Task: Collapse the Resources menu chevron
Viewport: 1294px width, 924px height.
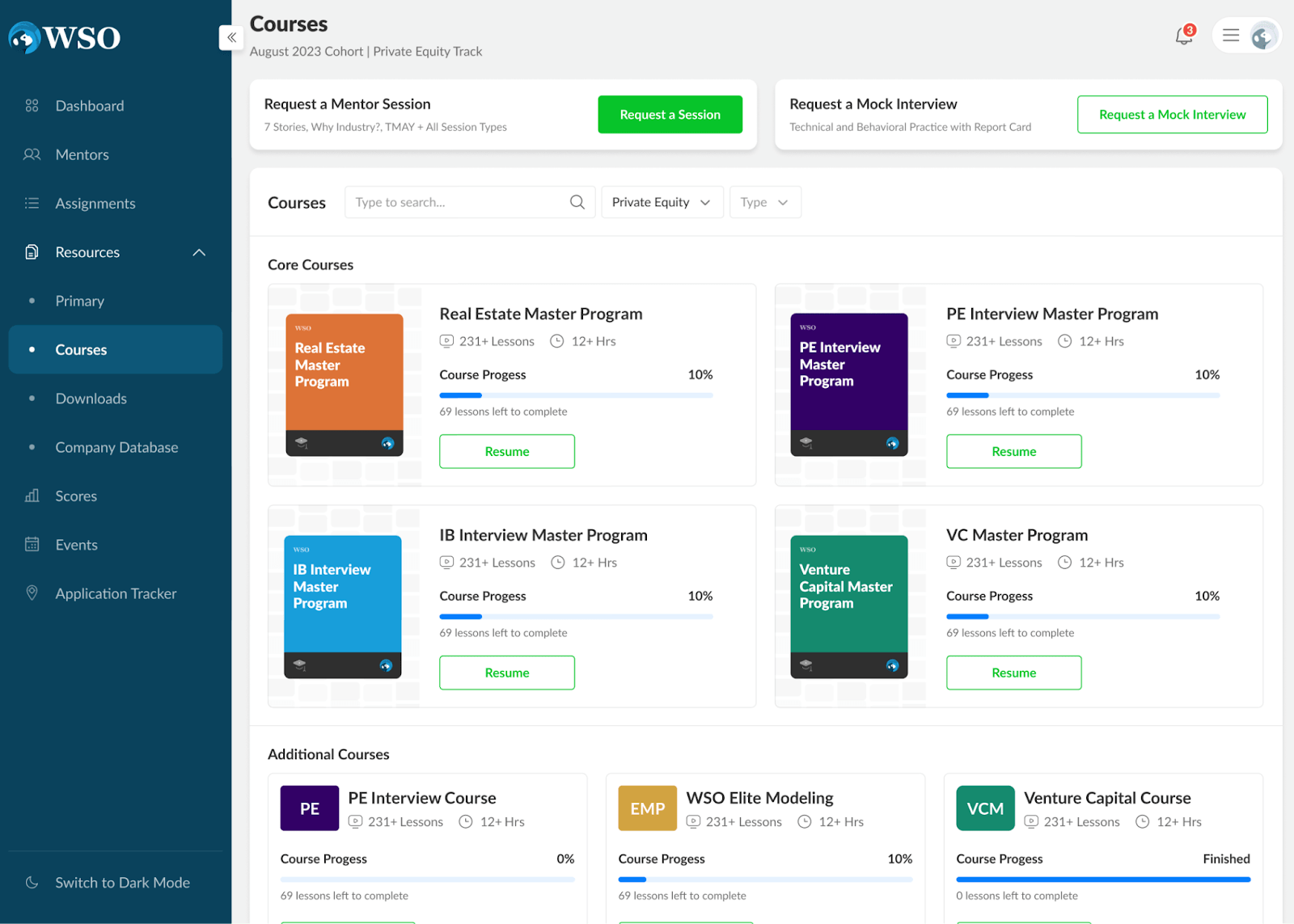Action: pos(199,252)
